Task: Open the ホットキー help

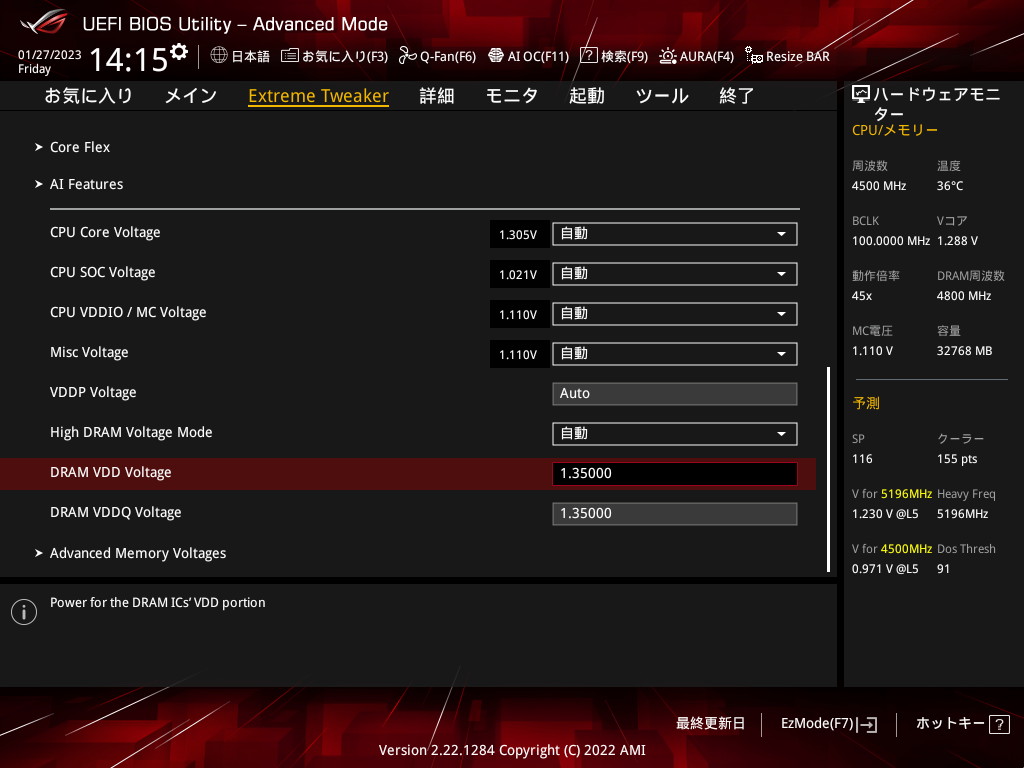Action: click(950, 724)
